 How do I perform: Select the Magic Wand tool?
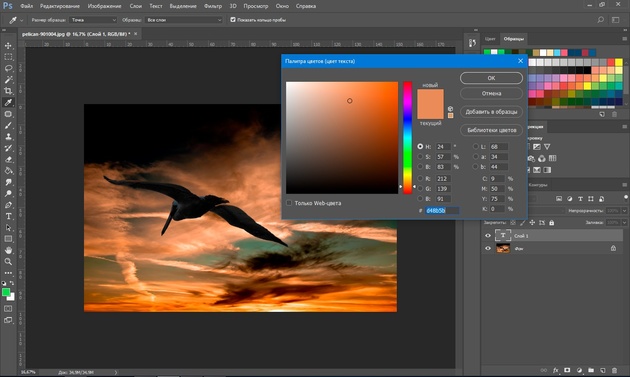coord(8,80)
